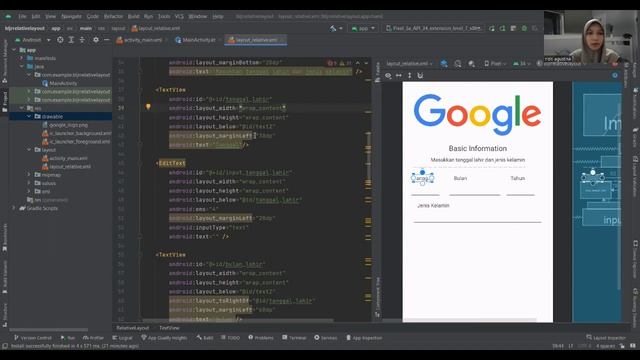Image resolution: width=640 pixels, height=360 pixels.
Task: Click the collapse all icon in Project panel
Action: [82, 40]
